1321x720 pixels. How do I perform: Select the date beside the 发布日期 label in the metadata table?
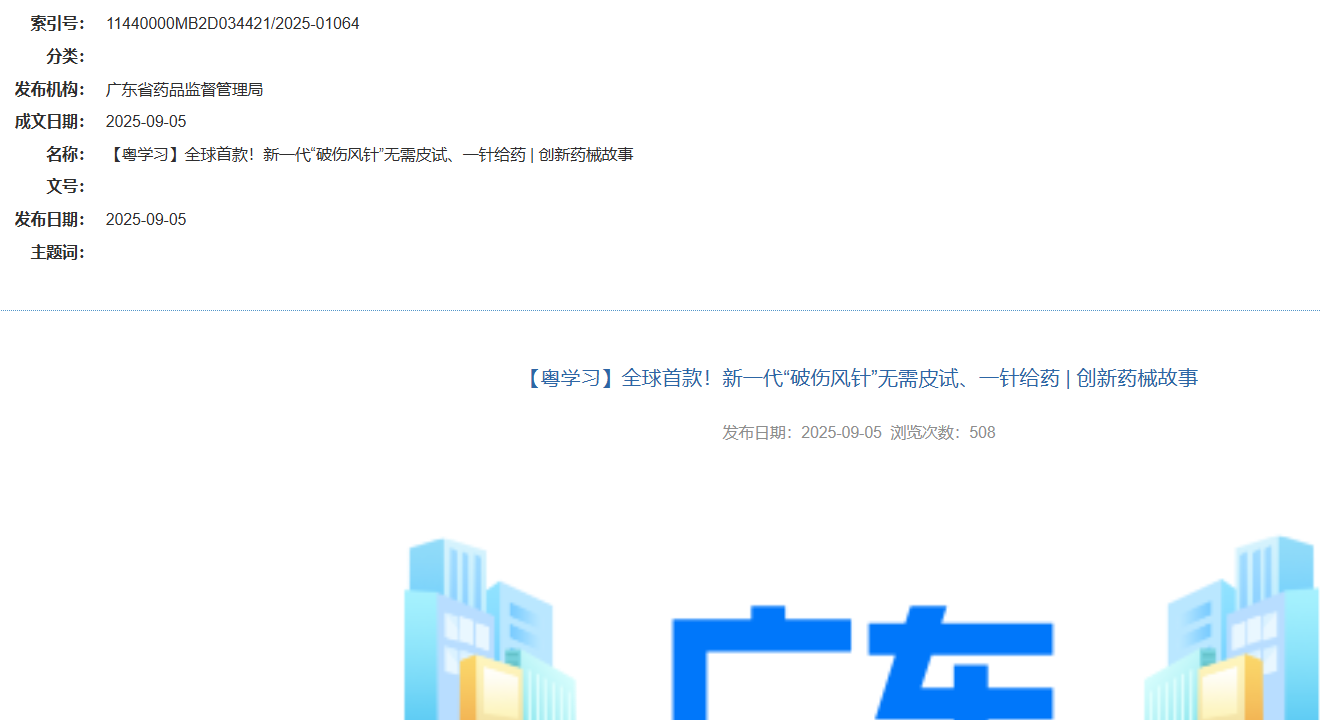pos(146,220)
